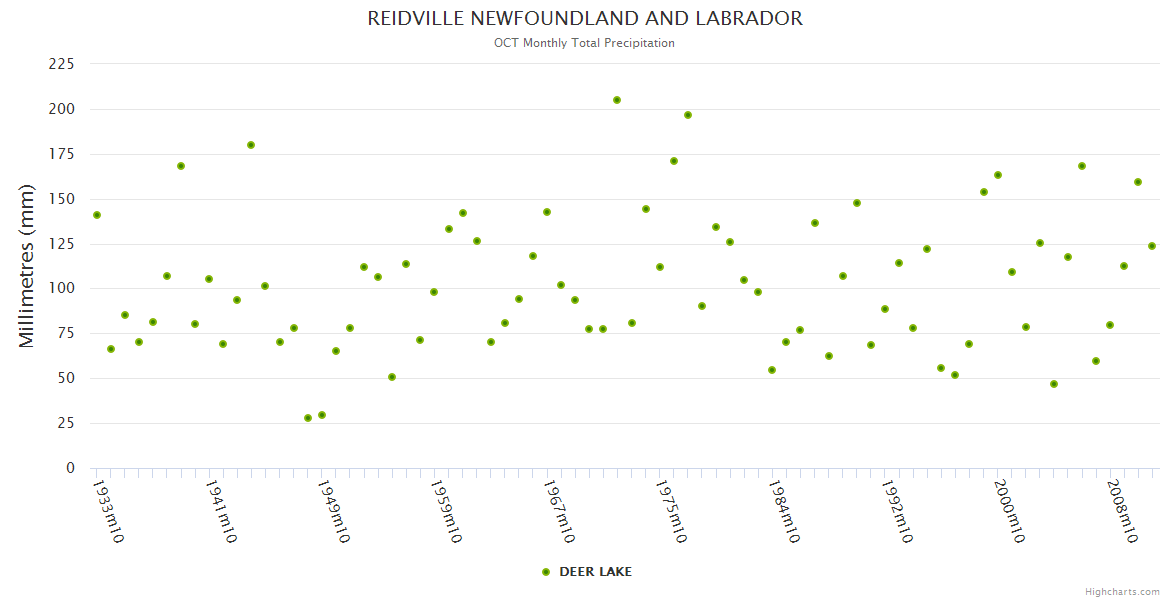Viewport: 1170px width, 600px height.
Task: Click the highest data point near 205 mm
Action: (x=617, y=100)
